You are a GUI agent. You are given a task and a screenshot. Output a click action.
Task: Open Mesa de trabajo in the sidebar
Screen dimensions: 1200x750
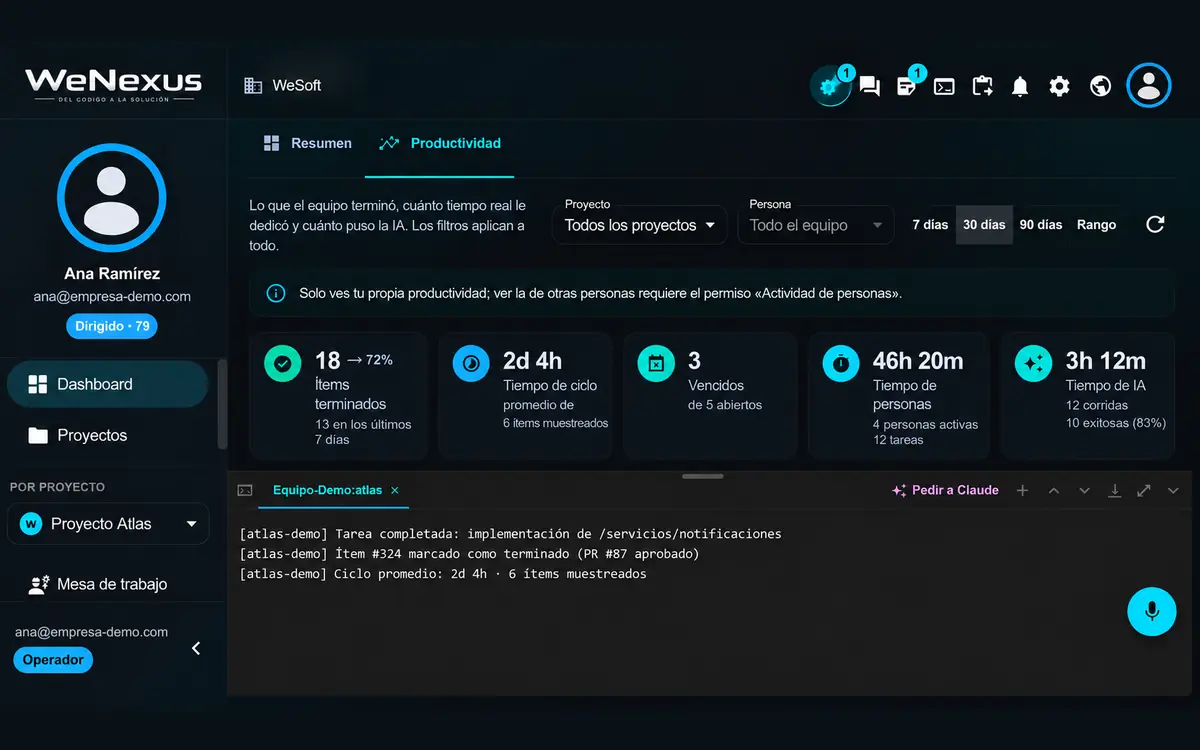click(108, 584)
